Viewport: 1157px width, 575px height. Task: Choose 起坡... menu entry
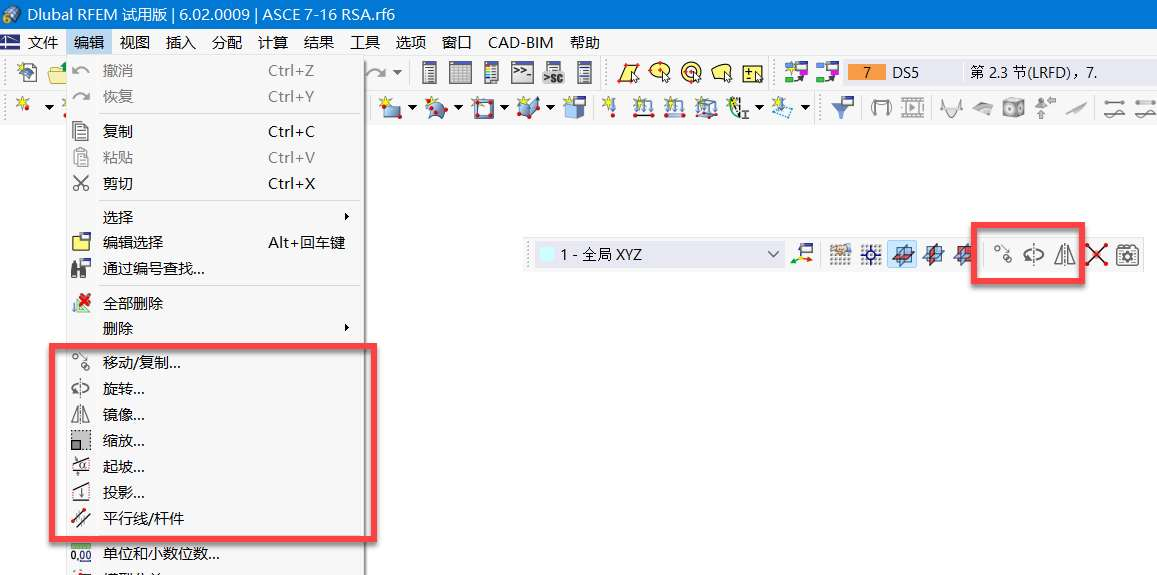(x=215, y=467)
